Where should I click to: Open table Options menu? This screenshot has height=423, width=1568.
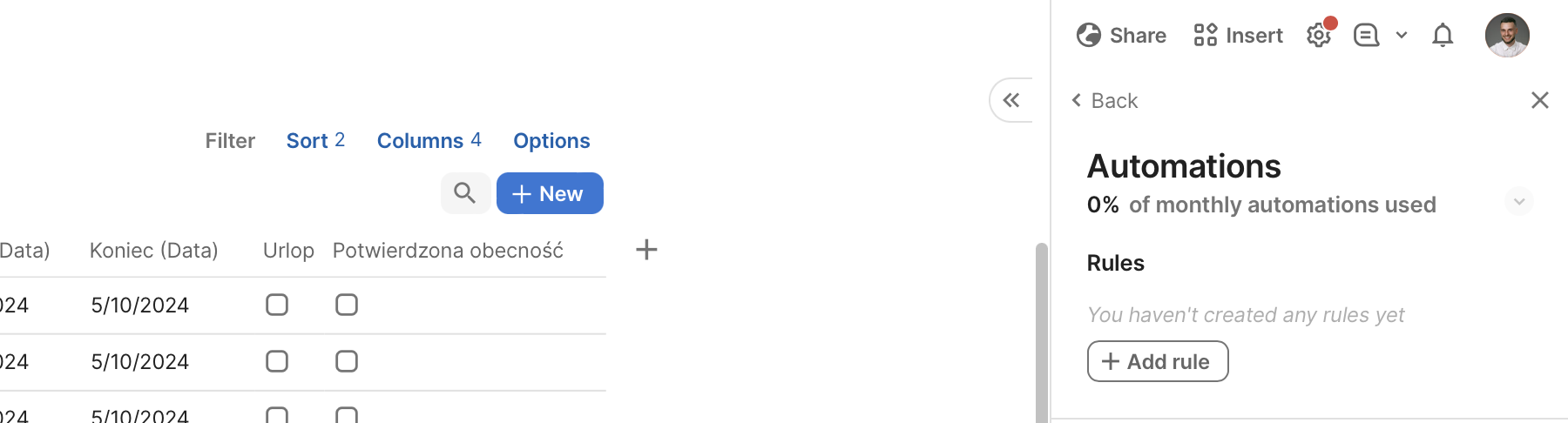pyautogui.click(x=551, y=141)
